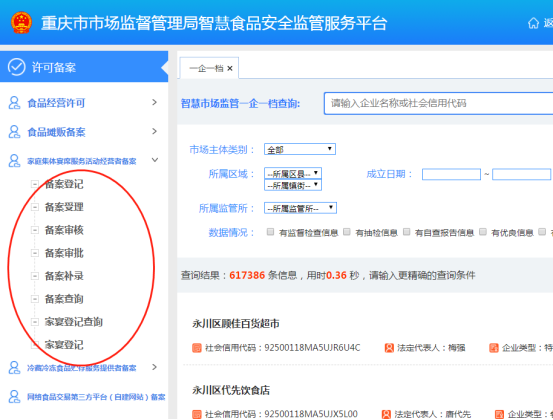Open 备案补录 in the tree
Screen dimensions: 553x420
[x=64, y=276]
